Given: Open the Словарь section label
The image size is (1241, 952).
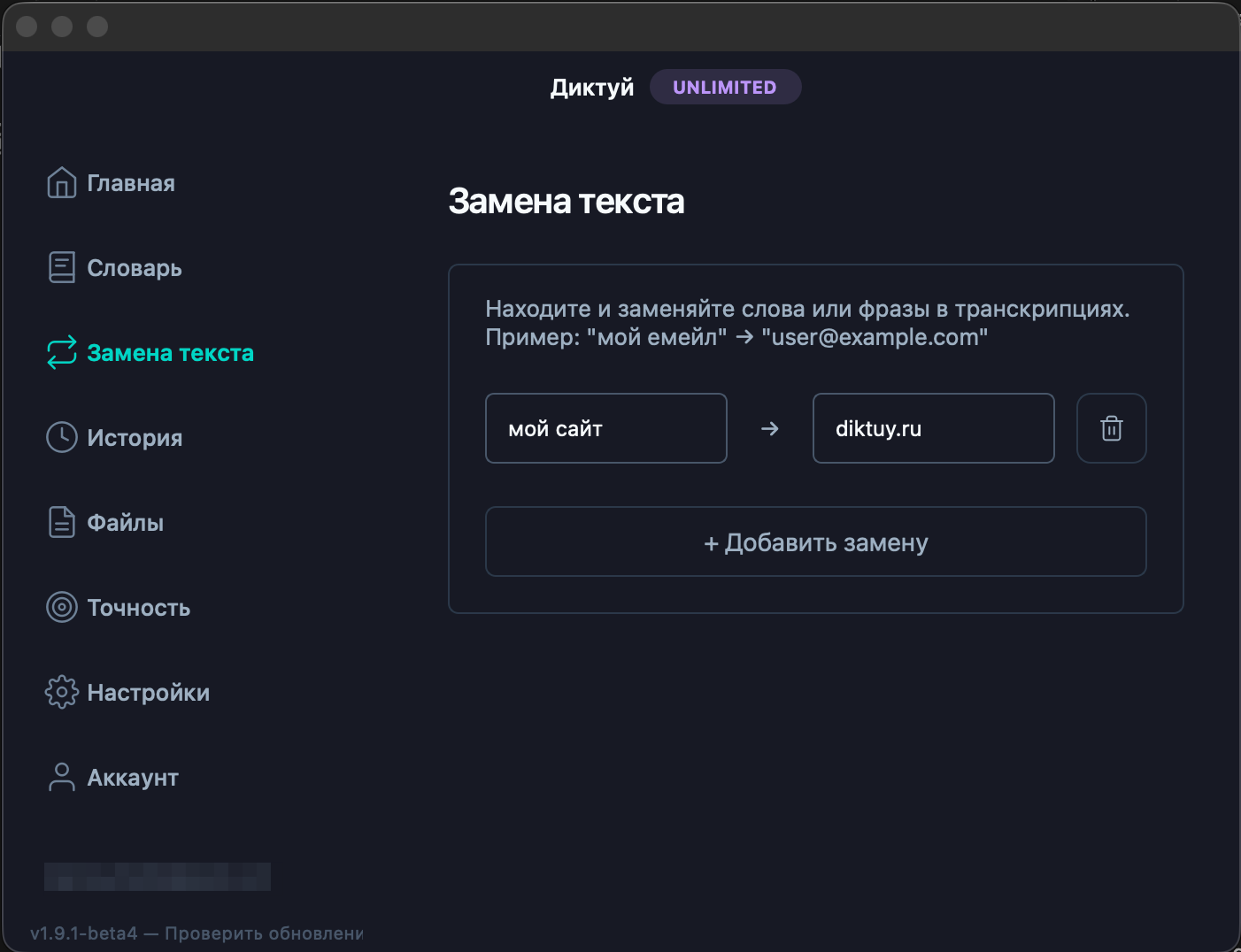Looking at the screenshot, I should 135,268.
